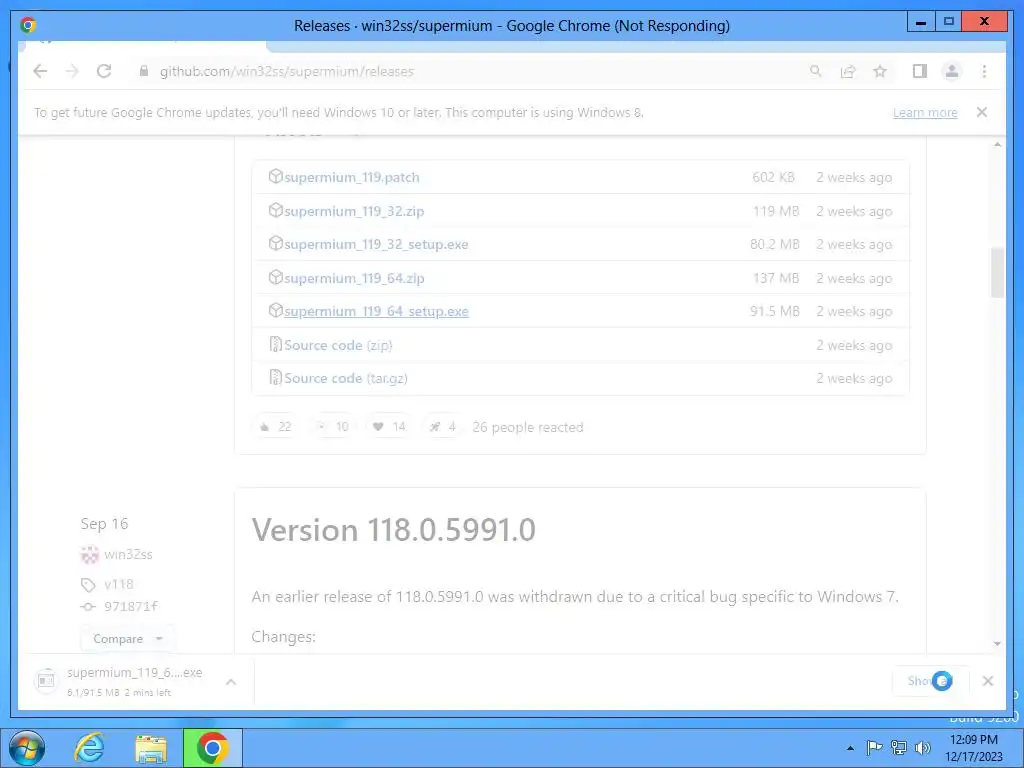Expand download item options chevron
Screen dimensions: 1024x768
click(x=231, y=682)
